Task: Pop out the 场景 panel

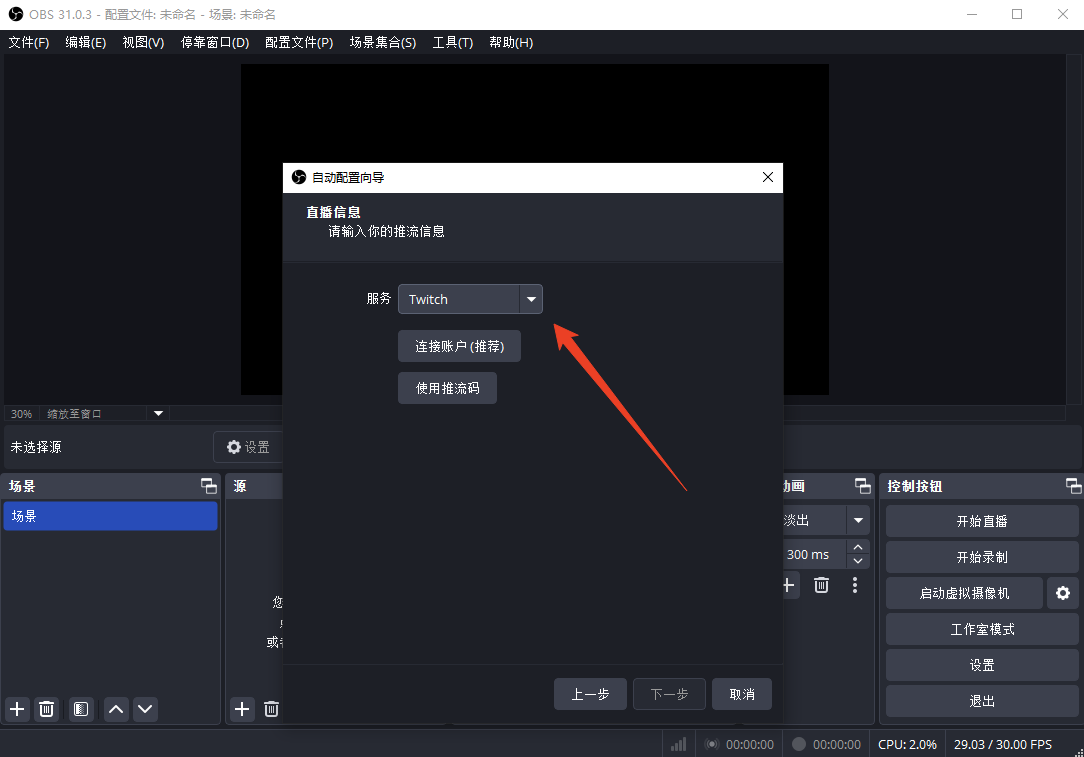Action: point(208,485)
